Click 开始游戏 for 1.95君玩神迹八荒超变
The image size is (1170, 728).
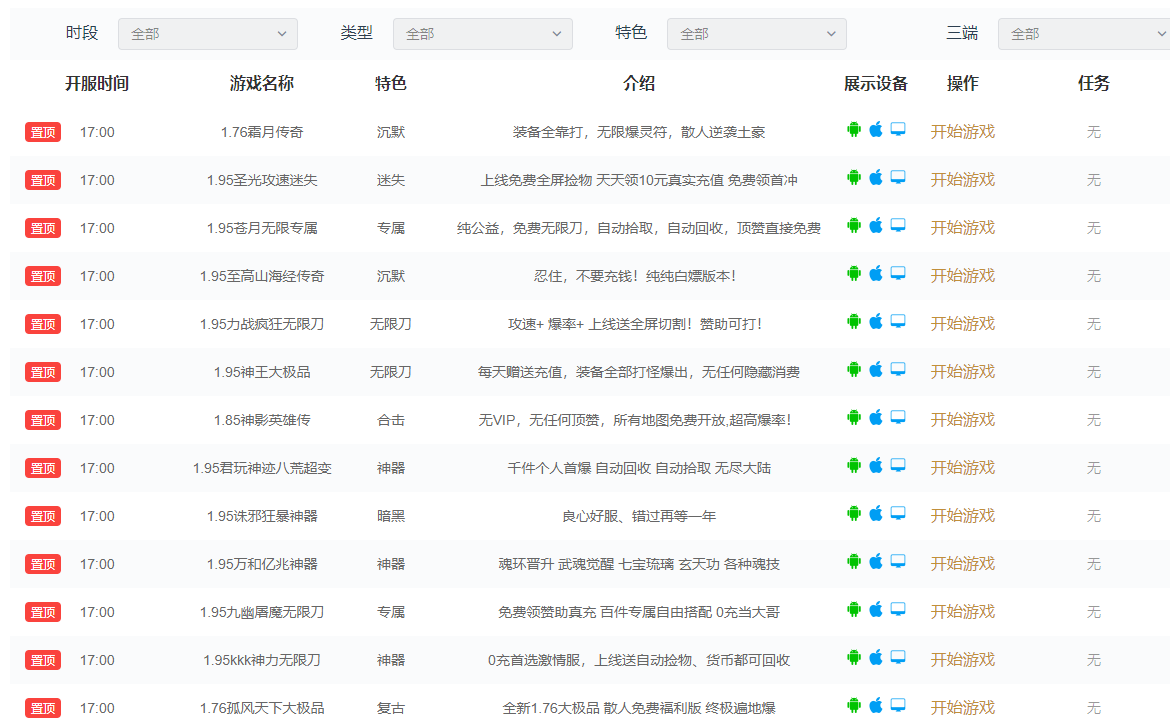pyautogui.click(x=963, y=468)
